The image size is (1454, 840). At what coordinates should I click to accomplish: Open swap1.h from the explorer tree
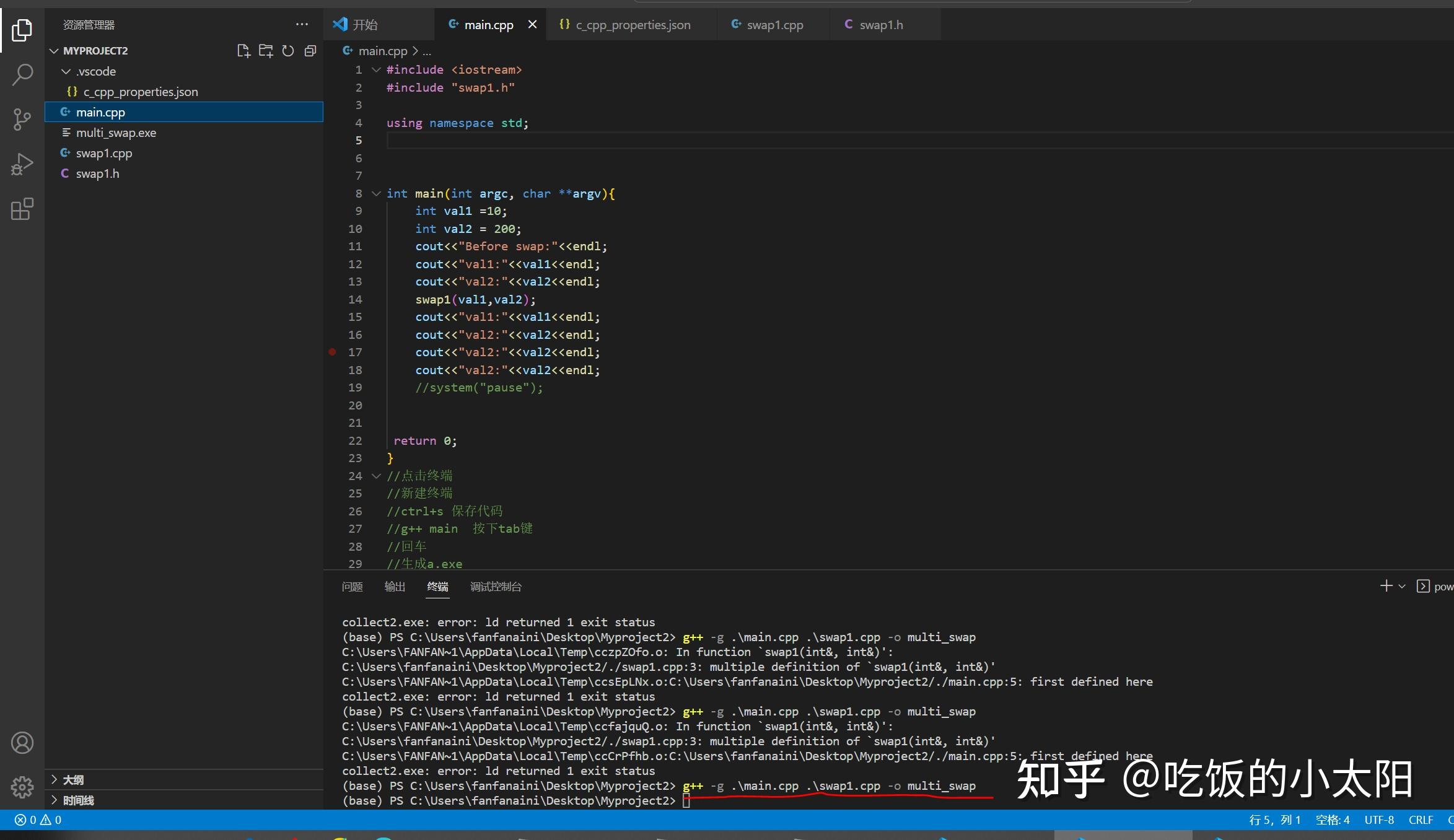184,173
